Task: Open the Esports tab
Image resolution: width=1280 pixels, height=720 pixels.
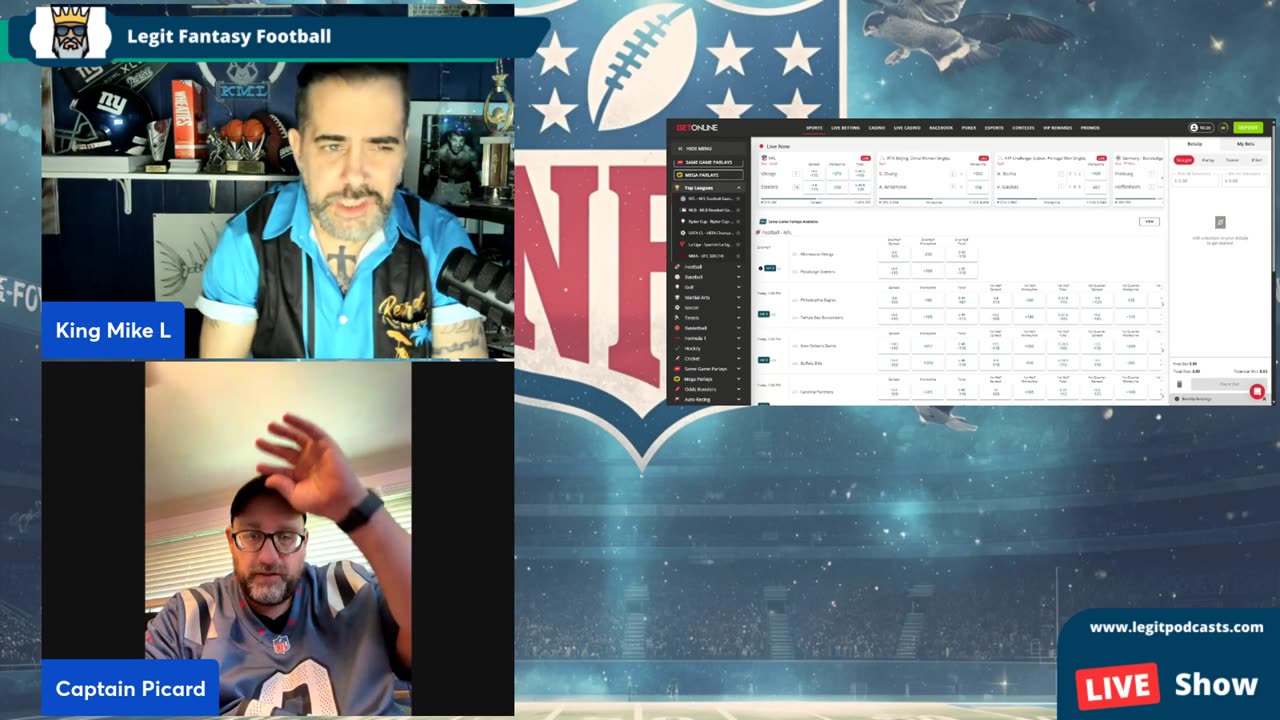Action: (x=994, y=128)
